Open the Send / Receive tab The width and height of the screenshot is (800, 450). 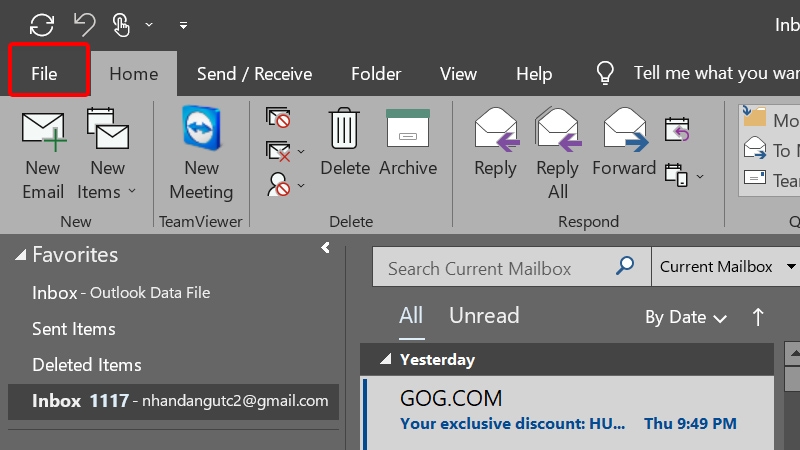[255, 74]
